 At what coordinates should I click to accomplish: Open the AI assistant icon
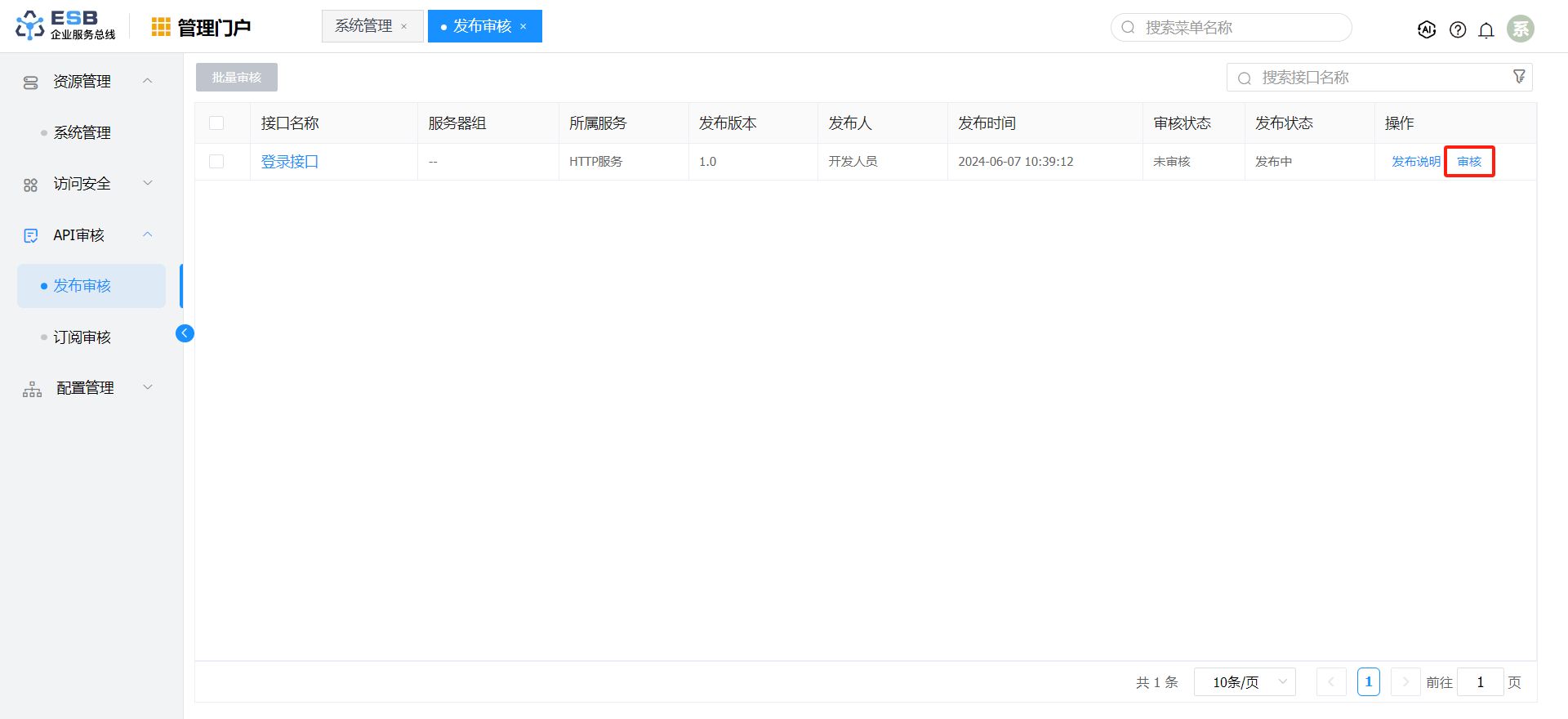point(1427,29)
